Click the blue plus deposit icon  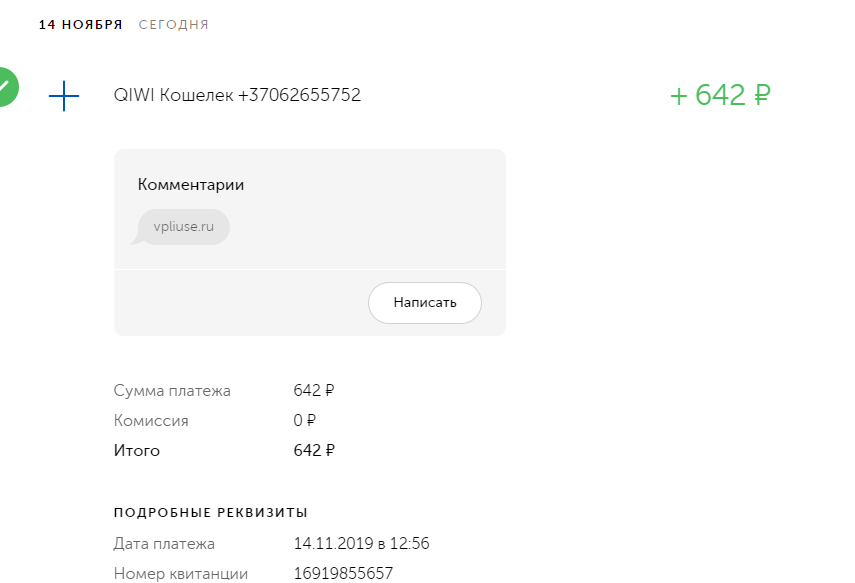pos(64,96)
